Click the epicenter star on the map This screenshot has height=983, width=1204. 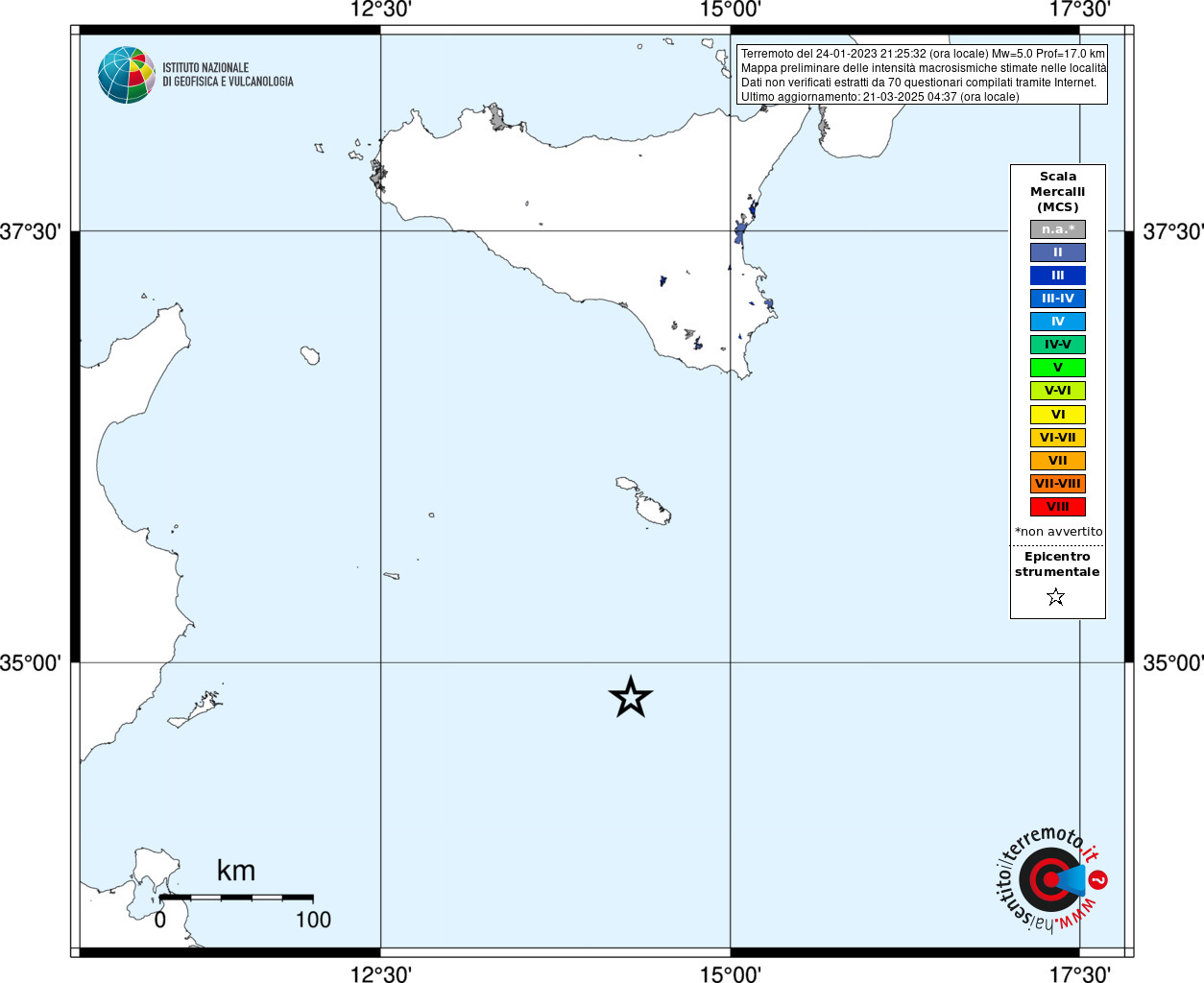point(631,697)
